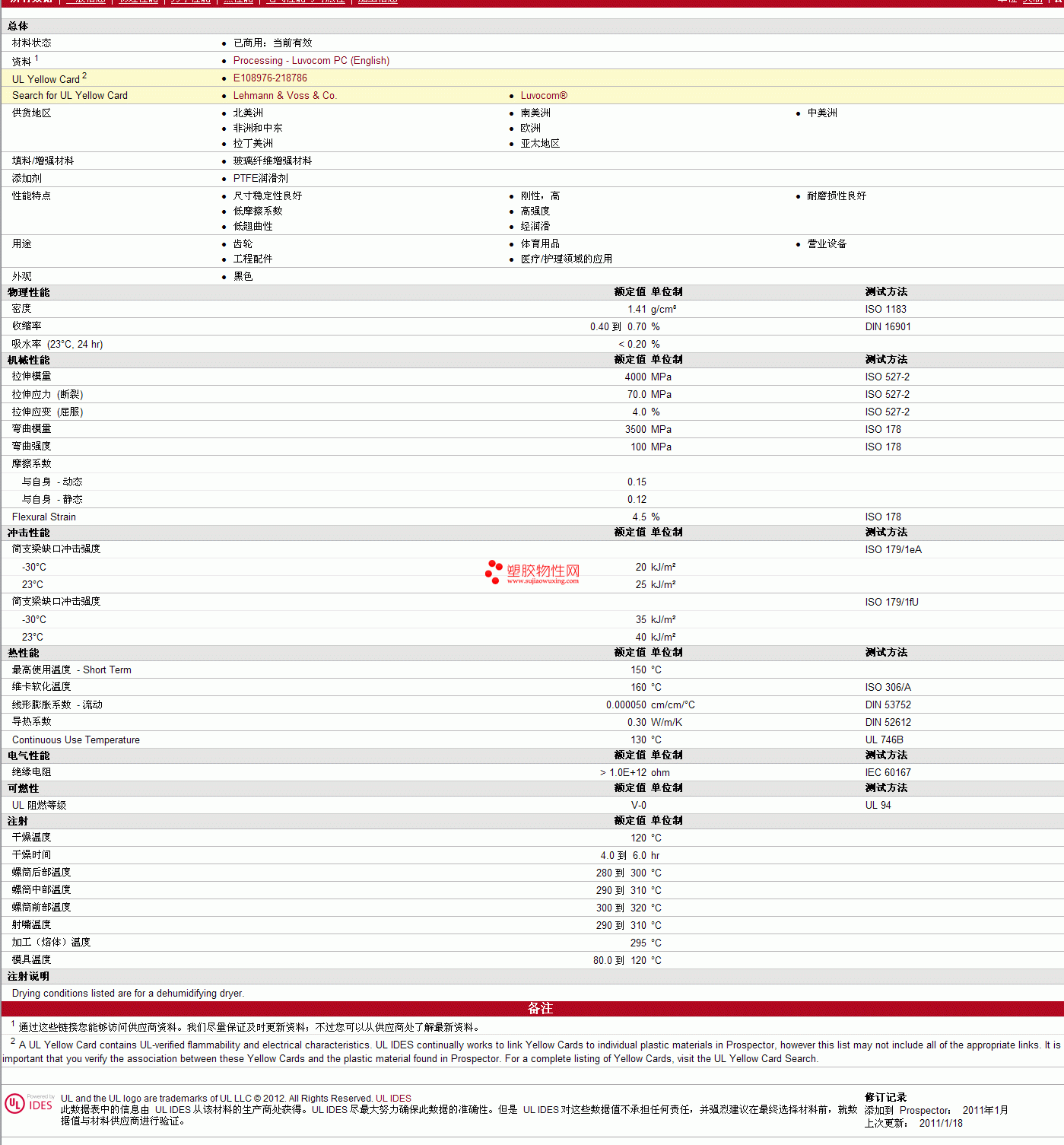The height and width of the screenshot is (1145, 1064).
Task: Select the ISO 306/A test method
Action: click(888, 688)
